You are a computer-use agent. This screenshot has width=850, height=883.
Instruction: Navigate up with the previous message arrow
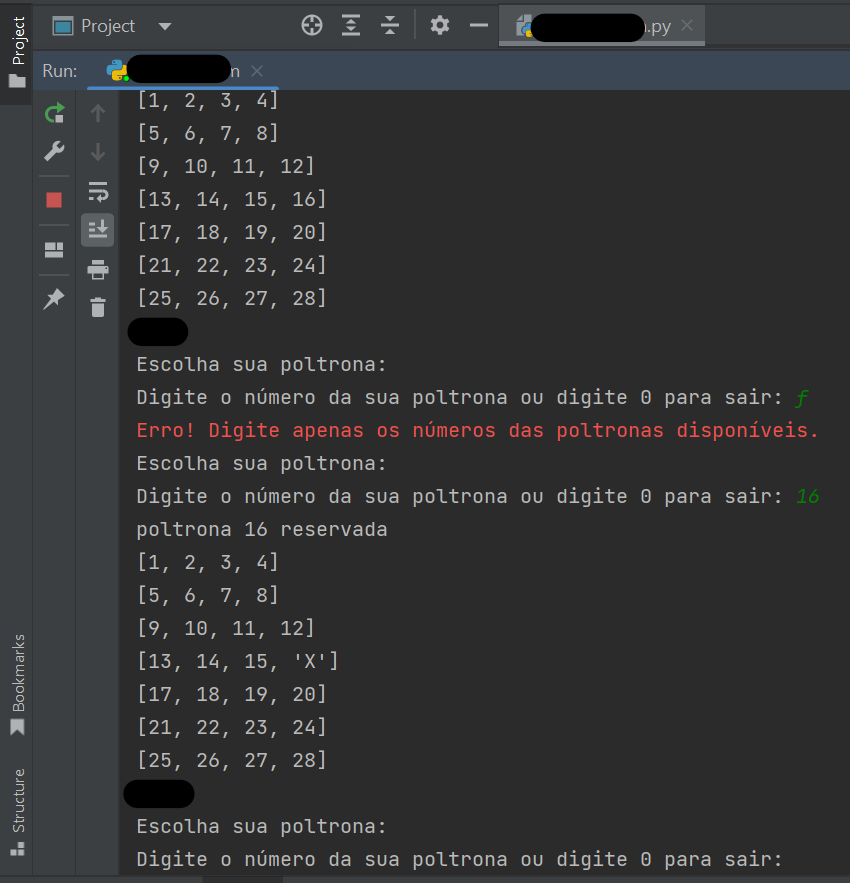[97, 113]
